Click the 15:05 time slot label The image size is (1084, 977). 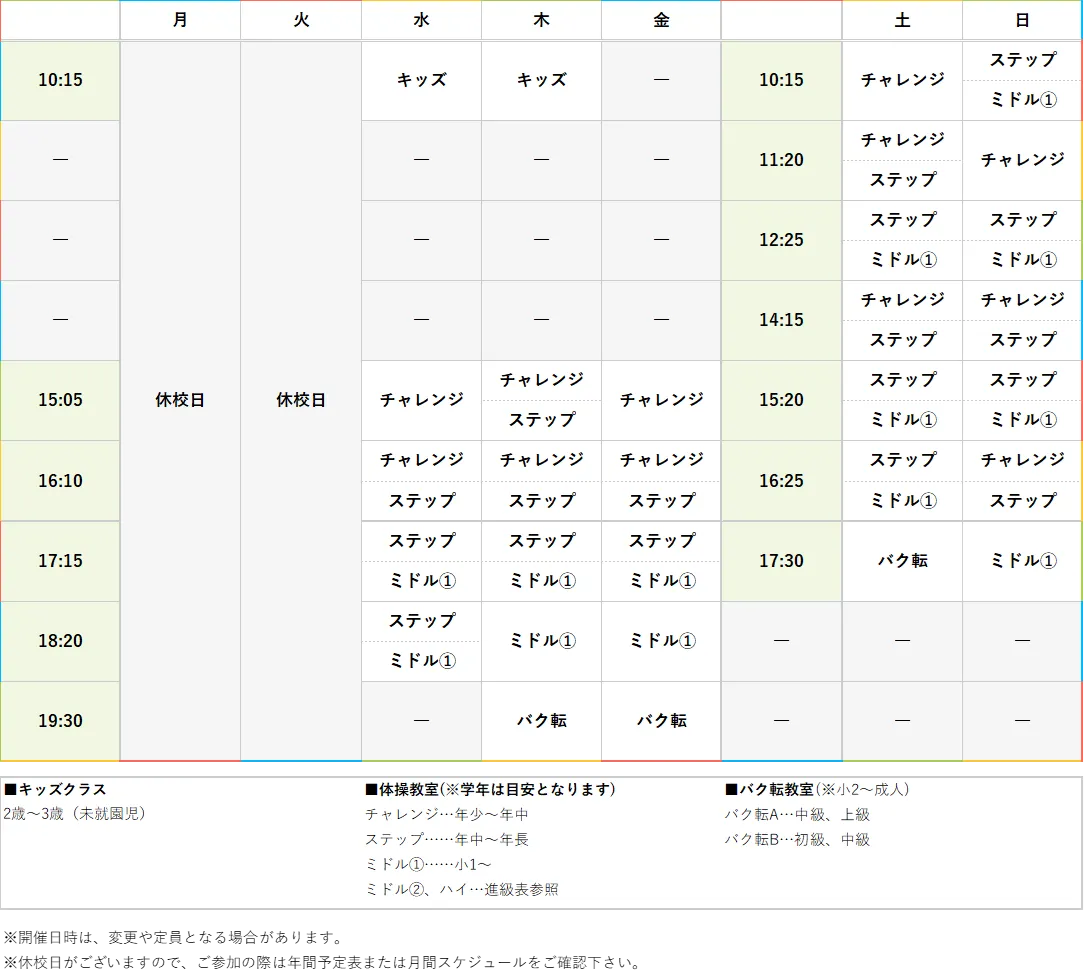[x=60, y=400]
